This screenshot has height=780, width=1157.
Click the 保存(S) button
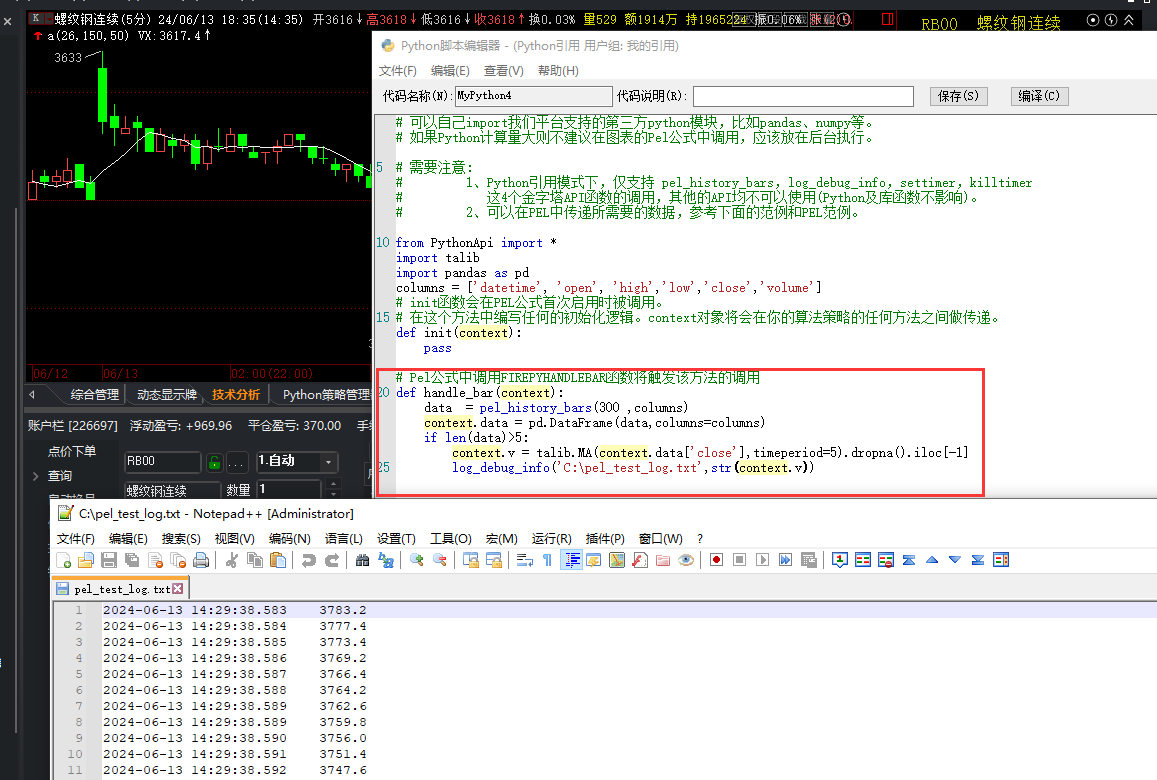959,96
